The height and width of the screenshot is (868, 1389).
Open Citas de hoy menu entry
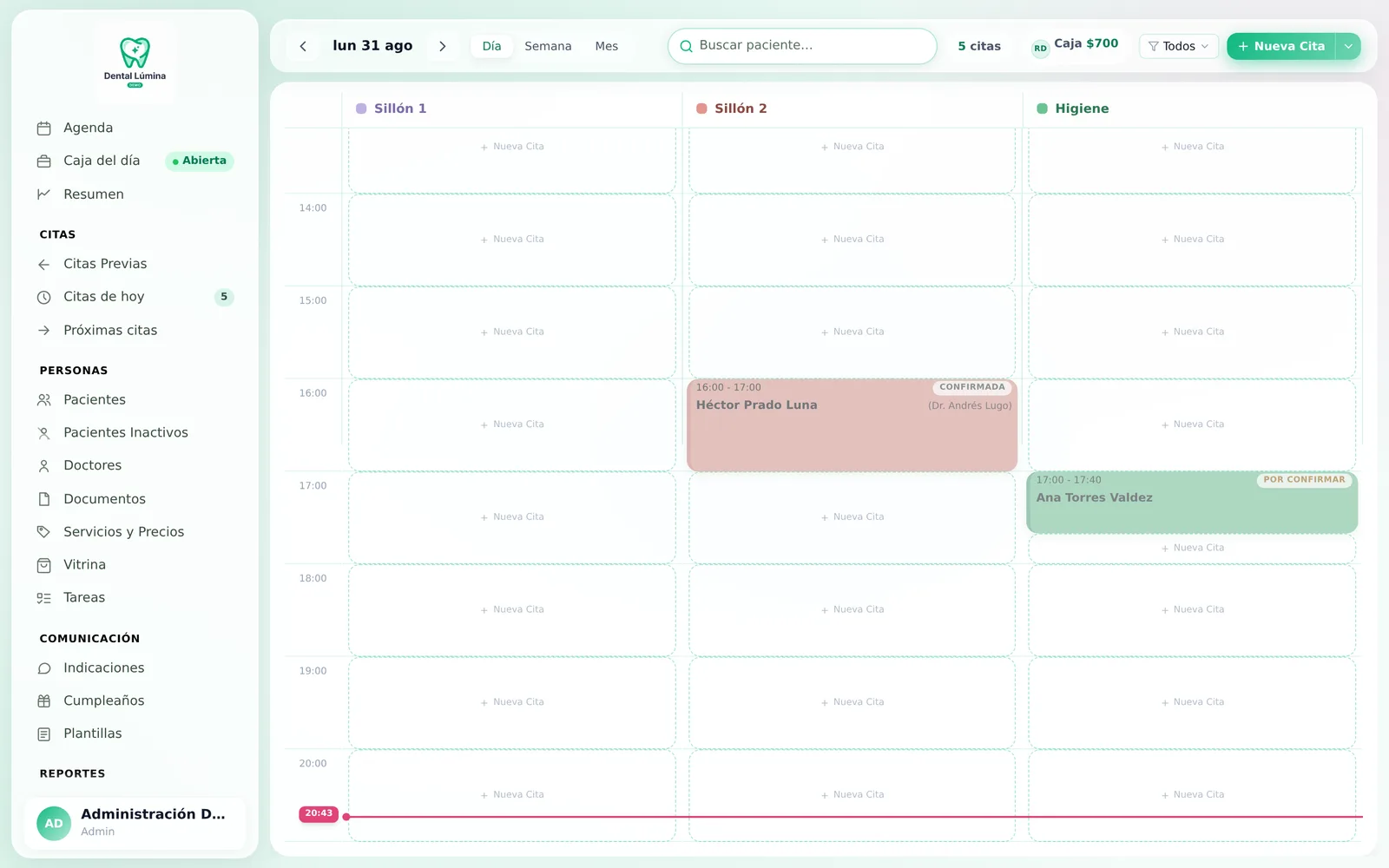[135, 297]
